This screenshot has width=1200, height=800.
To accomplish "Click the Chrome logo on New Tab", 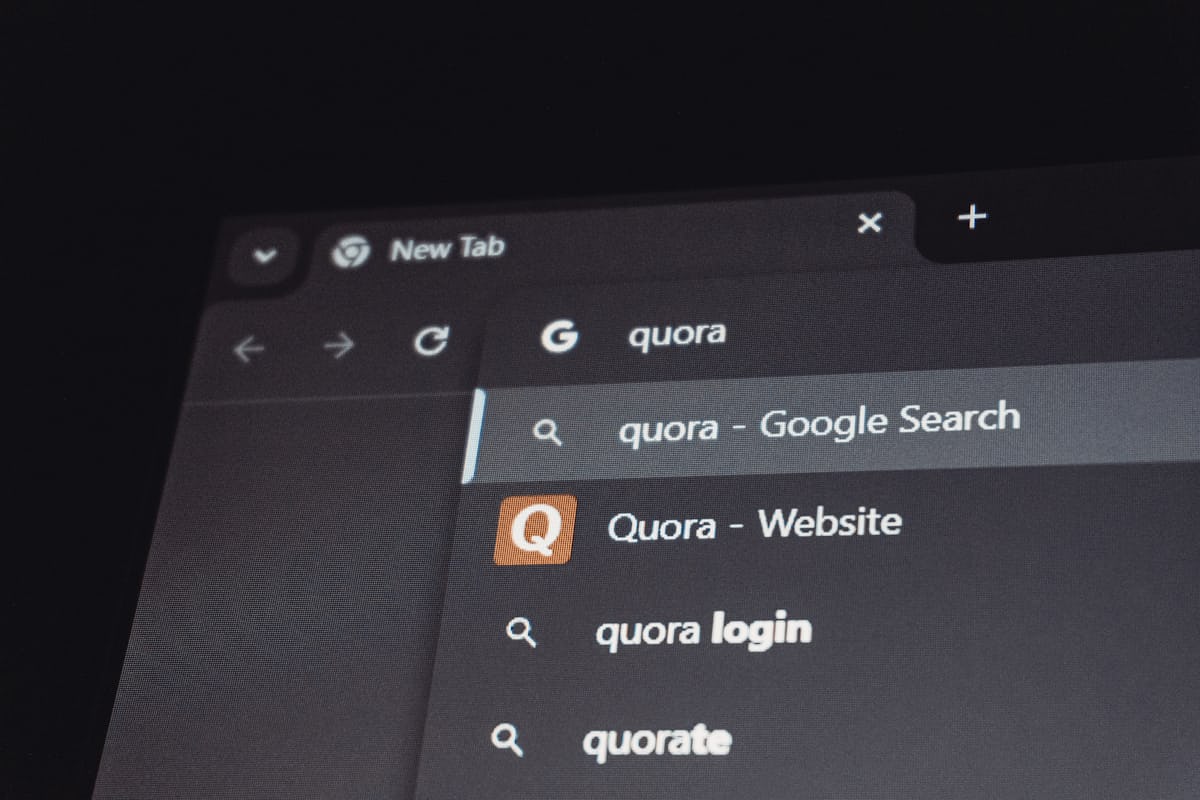I will (x=350, y=252).
